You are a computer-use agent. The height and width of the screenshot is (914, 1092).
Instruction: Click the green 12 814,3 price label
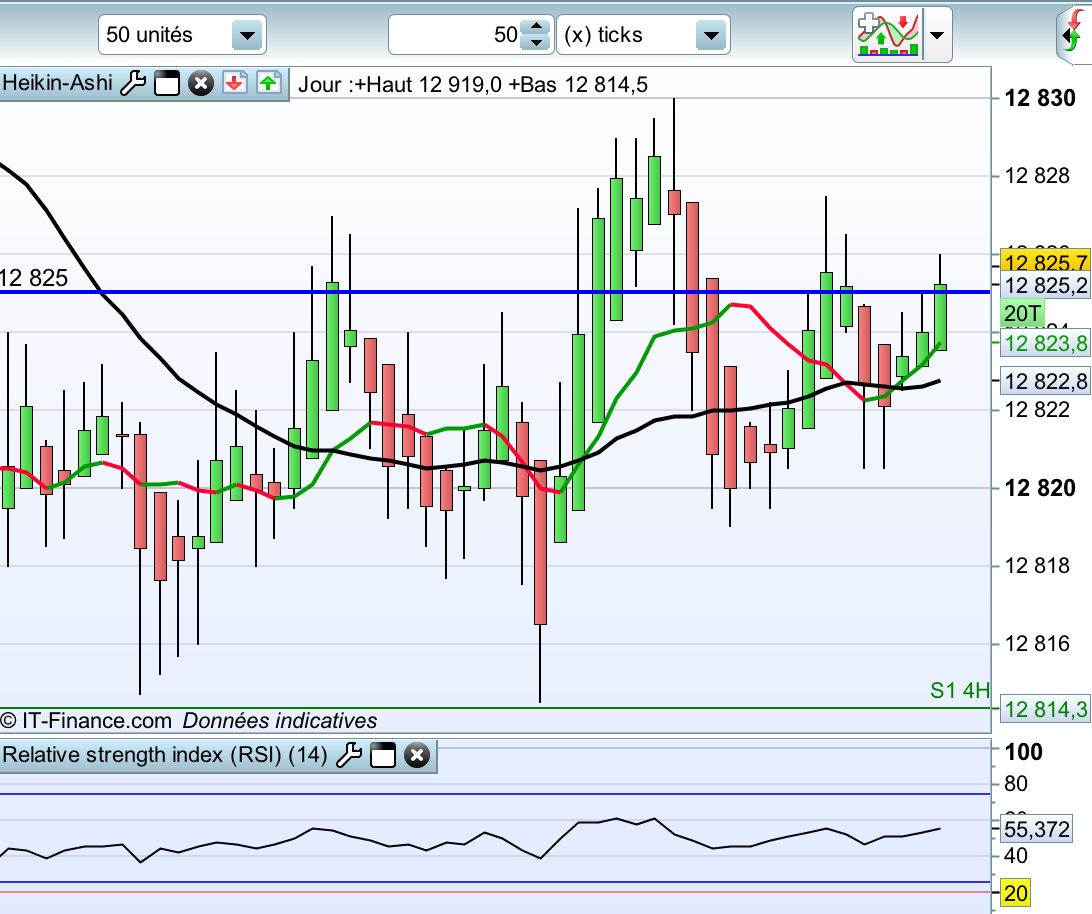[1045, 709]
